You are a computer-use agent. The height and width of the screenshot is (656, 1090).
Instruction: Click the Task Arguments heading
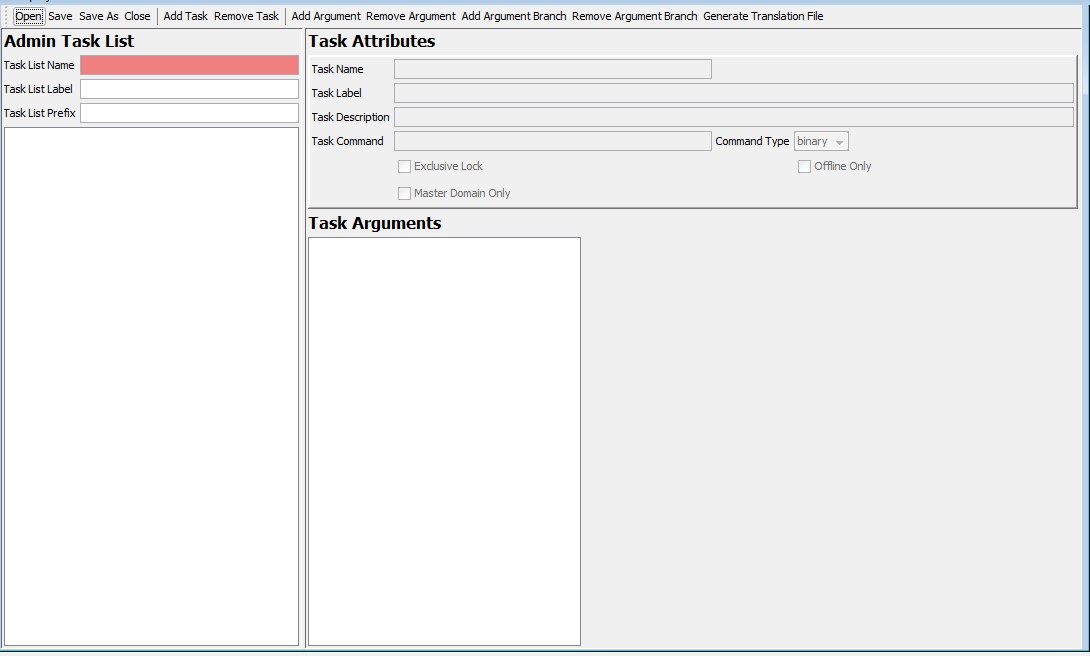tap(375, 223)
